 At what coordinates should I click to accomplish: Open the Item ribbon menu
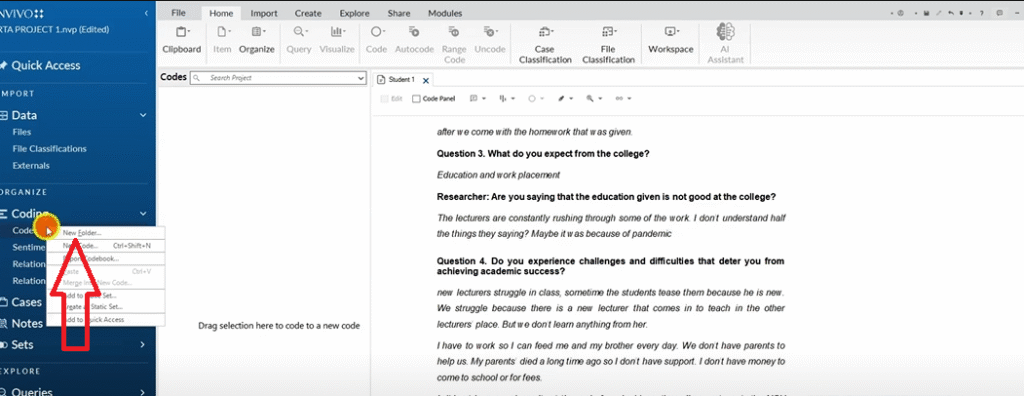click(x=222, y=39)
